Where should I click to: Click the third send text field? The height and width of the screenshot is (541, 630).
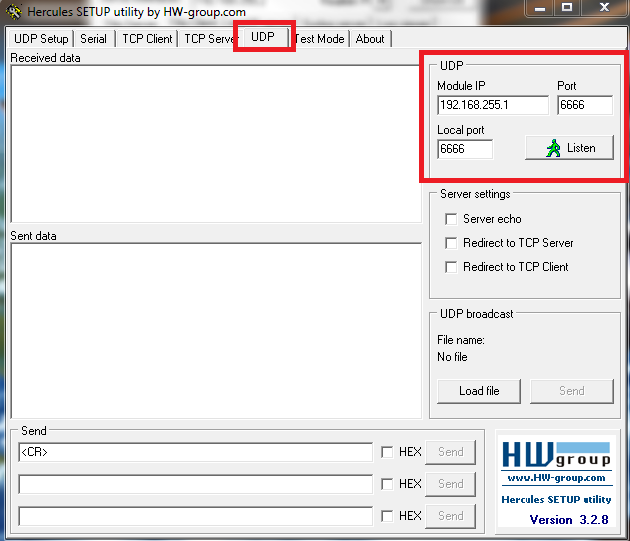coord(195,516)
